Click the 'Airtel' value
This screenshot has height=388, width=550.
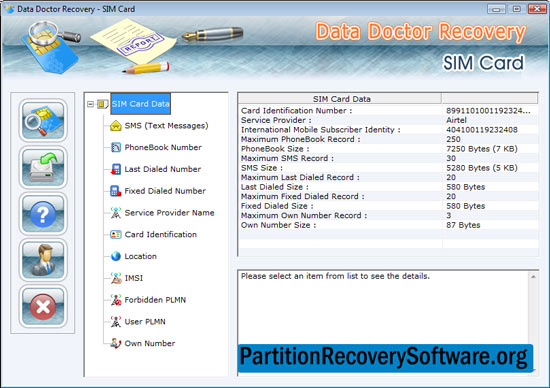pyautogui.click(x=456, y=120)
